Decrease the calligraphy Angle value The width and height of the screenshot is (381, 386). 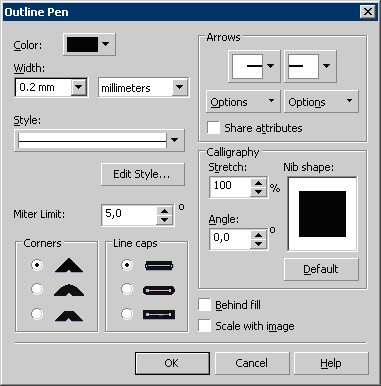[x=258, y=244]
